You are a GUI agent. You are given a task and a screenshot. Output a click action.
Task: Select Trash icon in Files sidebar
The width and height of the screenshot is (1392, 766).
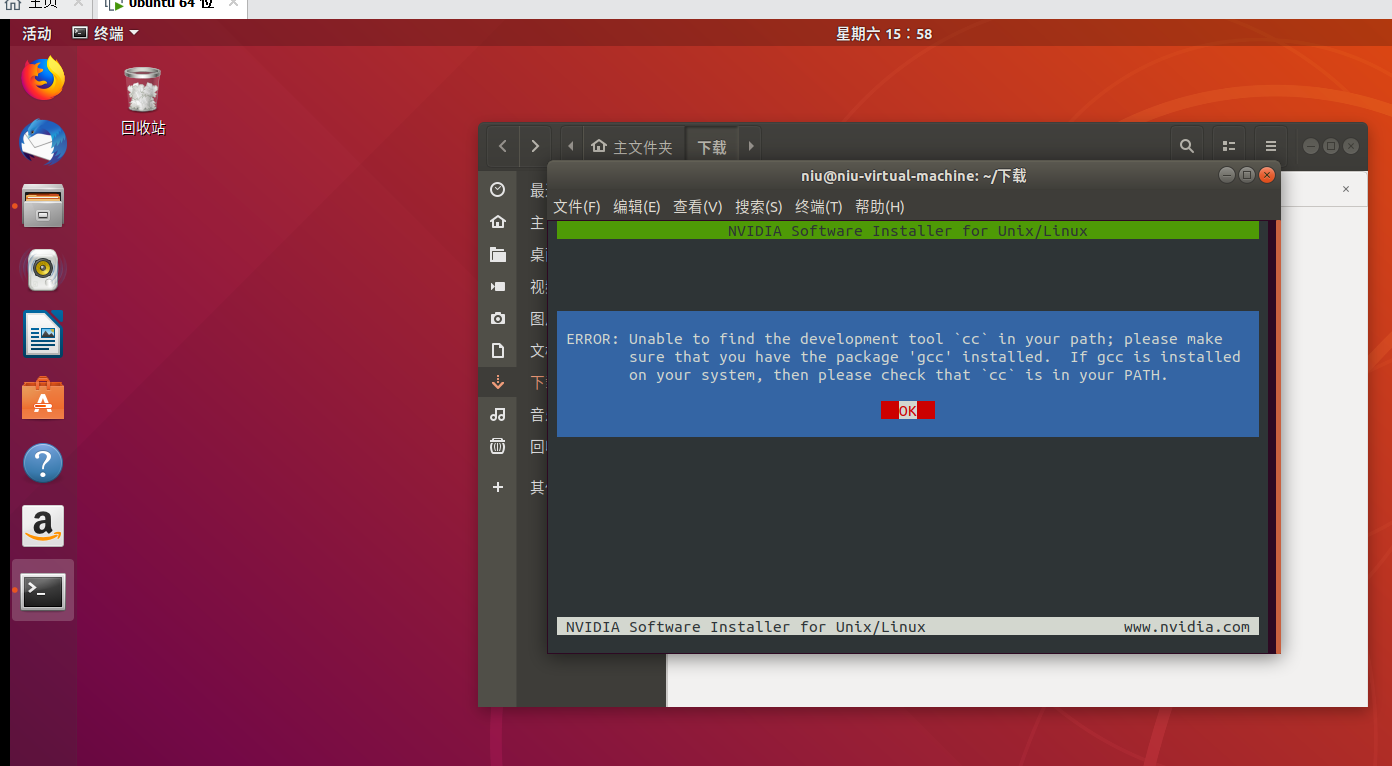(x=498, y=446)
